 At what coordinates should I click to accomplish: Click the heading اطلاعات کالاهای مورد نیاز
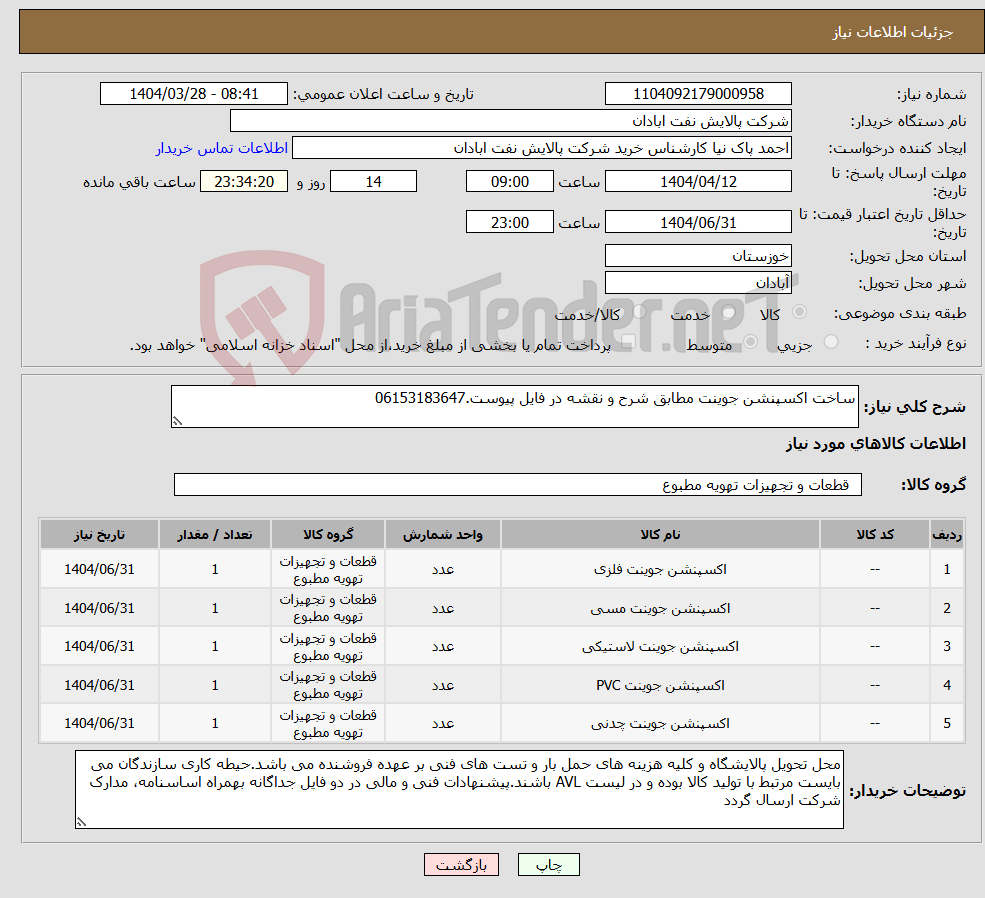tap(876, 443)
